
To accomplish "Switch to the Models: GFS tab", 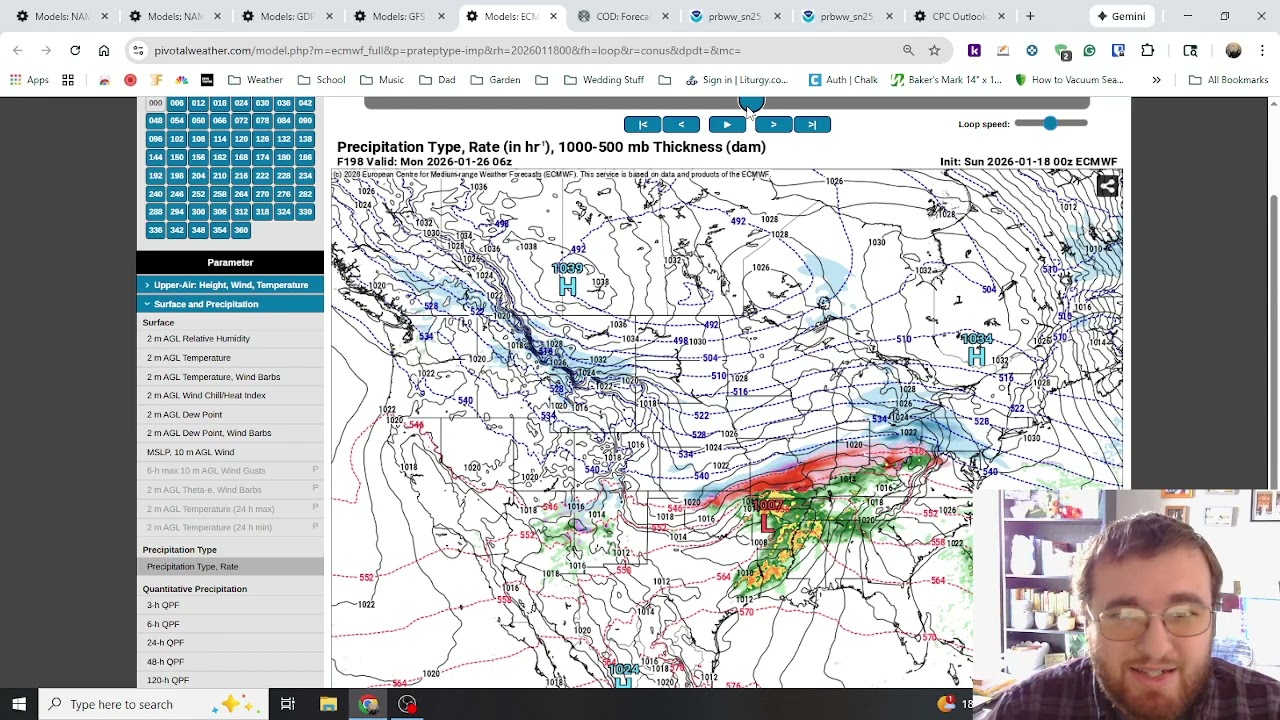I will coord(398,16).
